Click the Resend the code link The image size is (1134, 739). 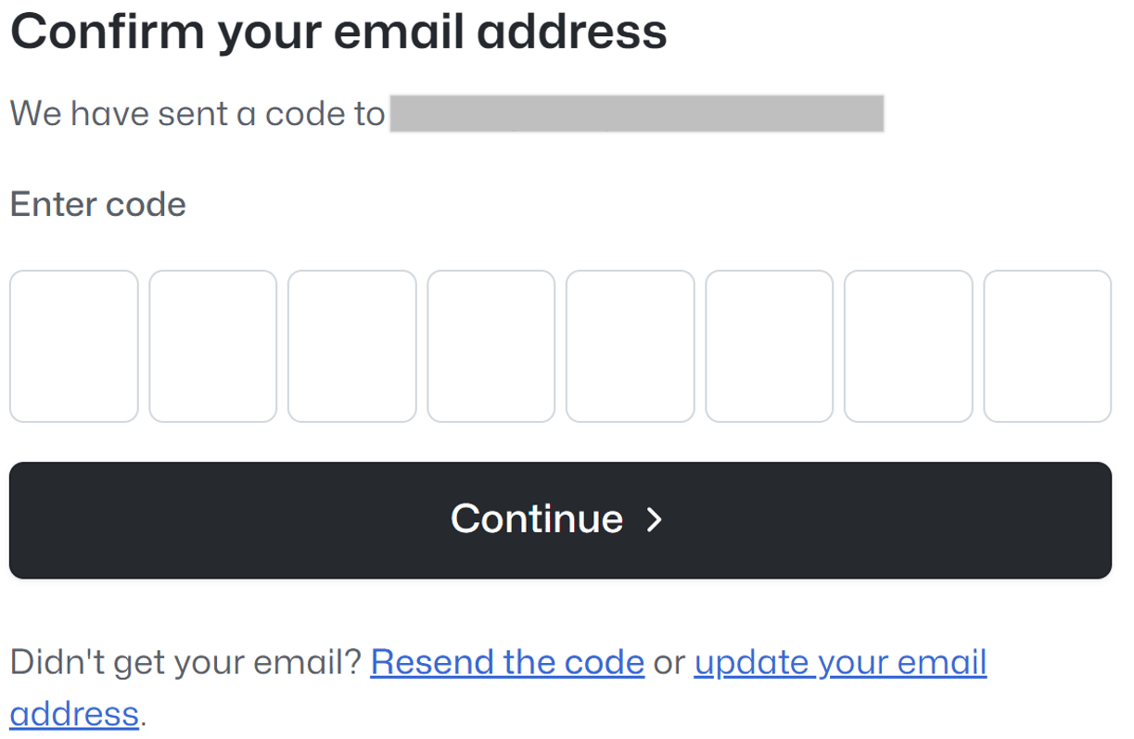pyautogui.click(x=507, y=661)
